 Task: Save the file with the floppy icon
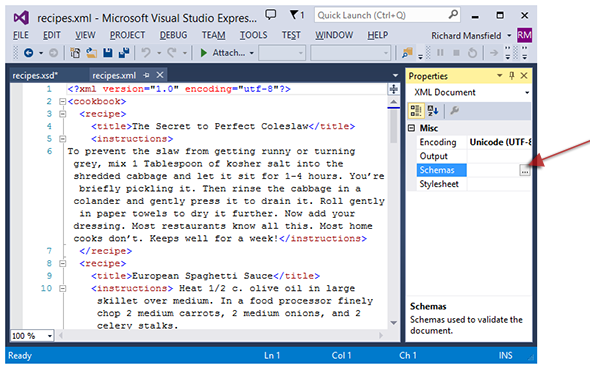pyautogui.click(x=108, y=53)
